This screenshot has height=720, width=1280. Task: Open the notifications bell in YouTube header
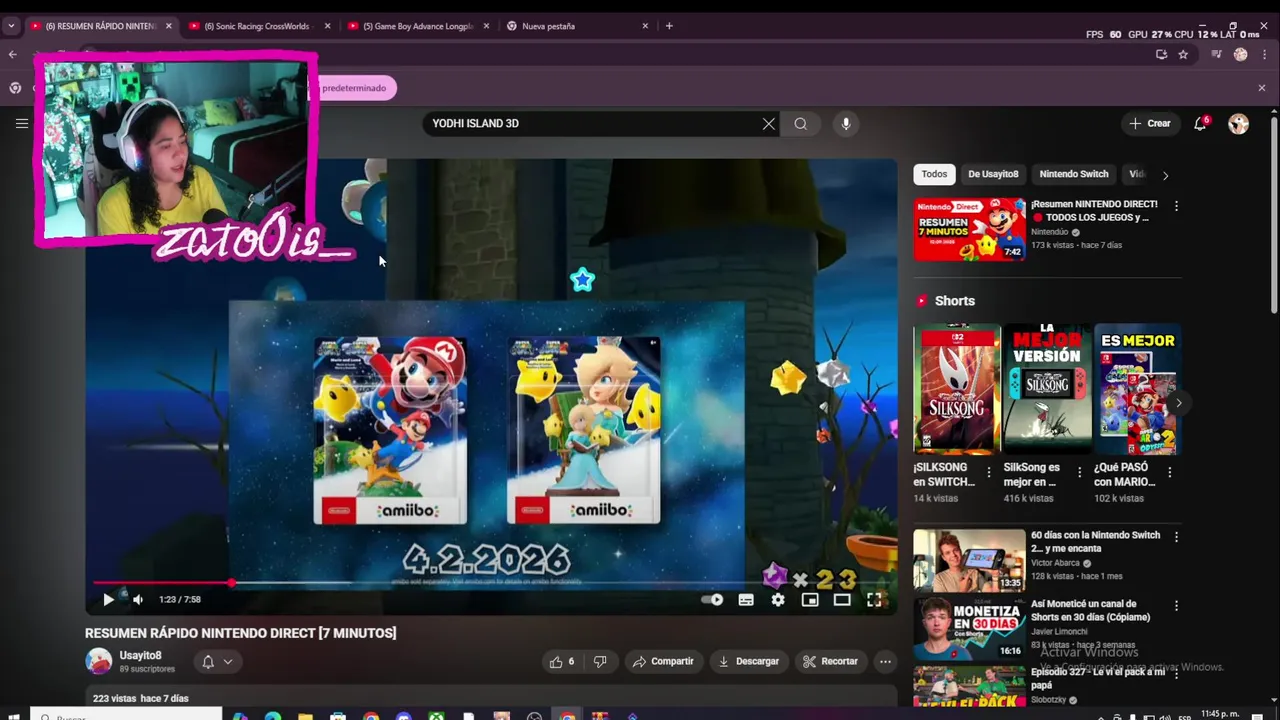(x=1200, y=123)
